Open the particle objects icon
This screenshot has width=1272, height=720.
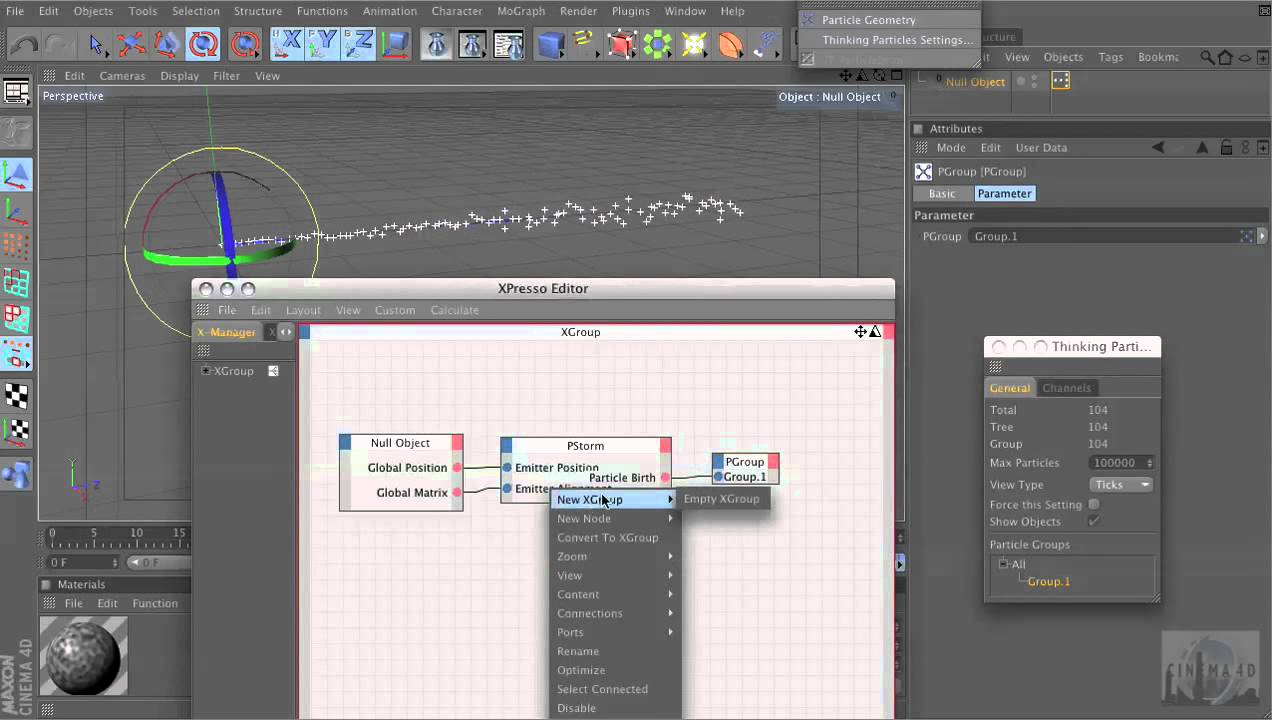(x=766, y=44)
